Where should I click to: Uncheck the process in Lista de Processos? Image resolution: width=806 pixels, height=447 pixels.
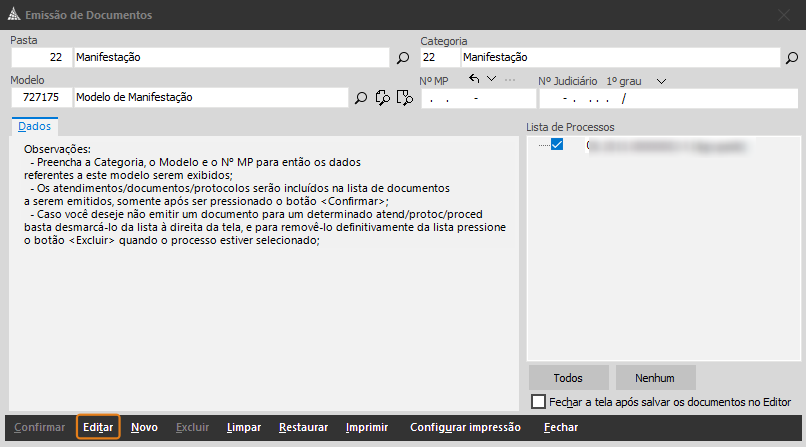coord(557,144)
